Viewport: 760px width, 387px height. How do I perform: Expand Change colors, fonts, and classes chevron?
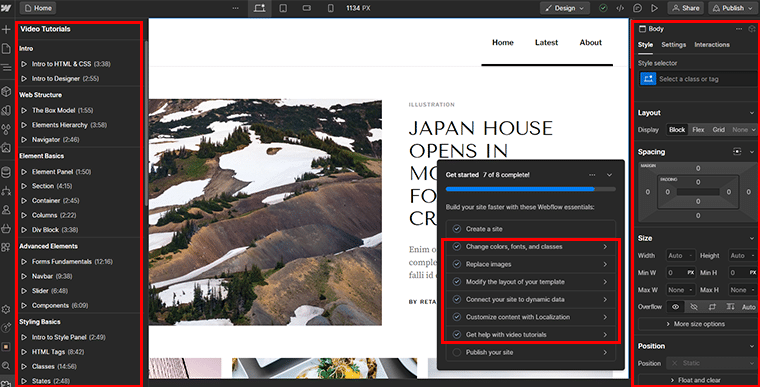[605, 247]
